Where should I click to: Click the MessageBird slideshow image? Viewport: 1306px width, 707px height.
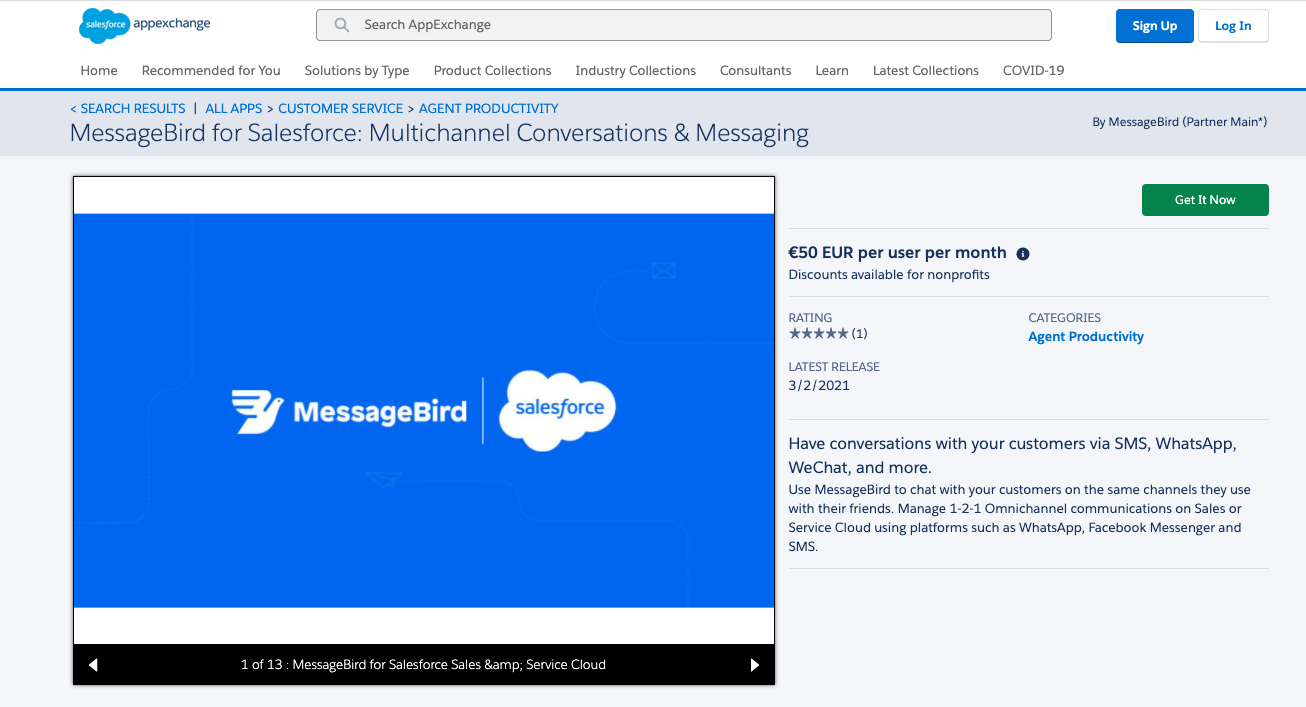(424, 410)
